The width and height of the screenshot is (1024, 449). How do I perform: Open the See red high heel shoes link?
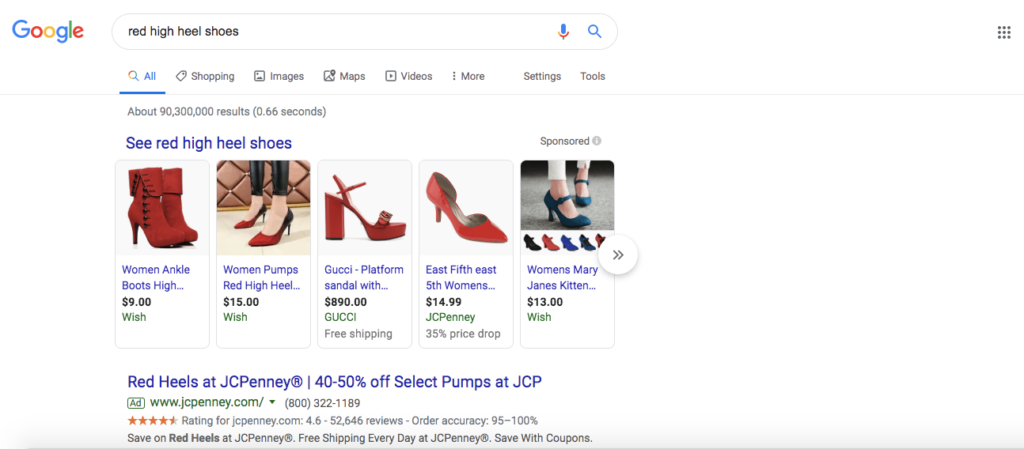pos(209,143)
